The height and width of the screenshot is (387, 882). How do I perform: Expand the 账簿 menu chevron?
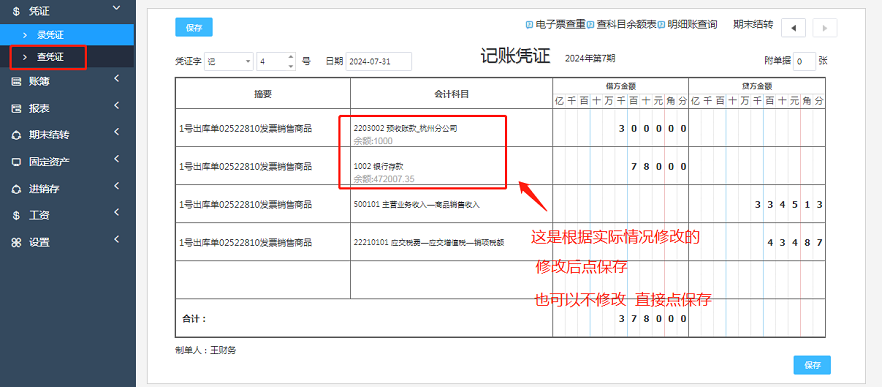(x=116, y=79)
